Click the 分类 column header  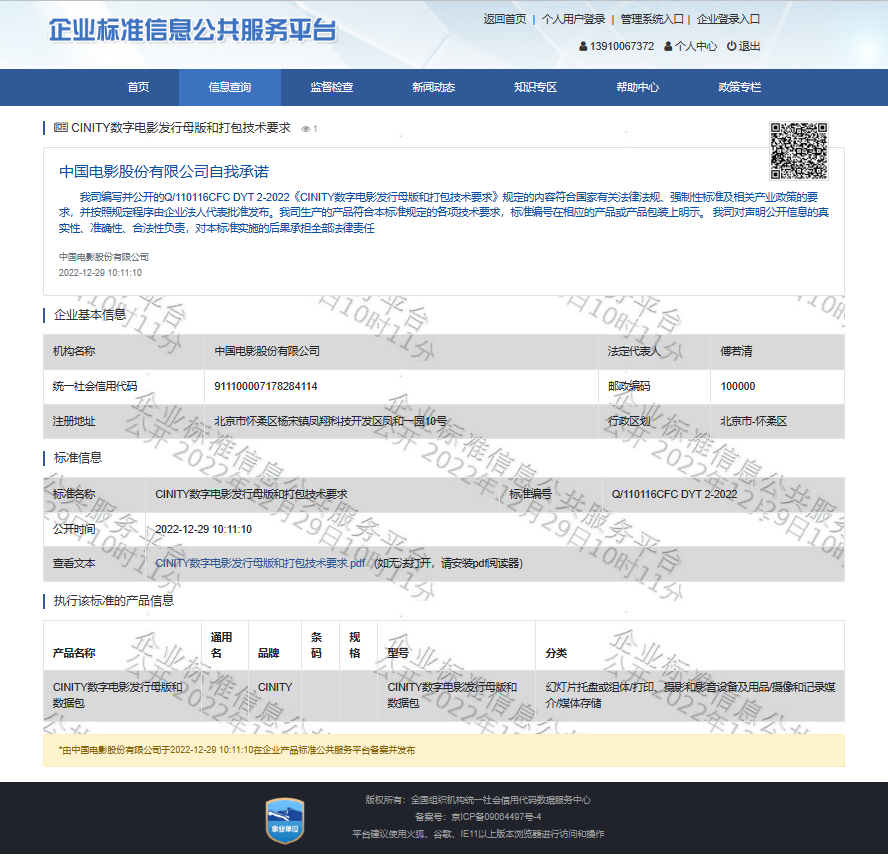click(x=557, y=653)
